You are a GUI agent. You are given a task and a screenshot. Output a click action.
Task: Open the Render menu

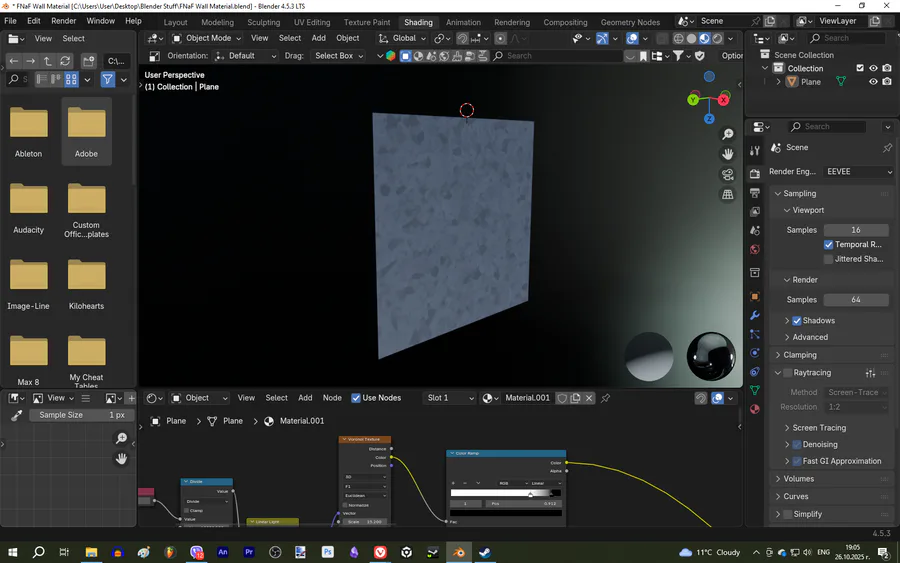[63, 21]
